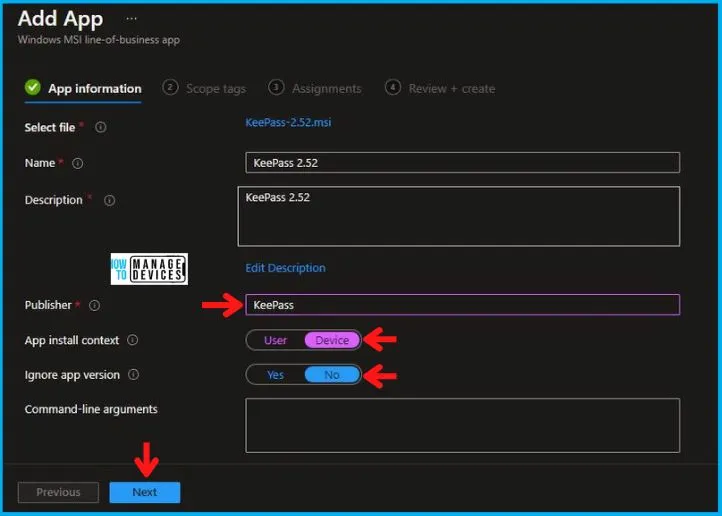Click the info icon beside App install context

[x=133, y=340]
